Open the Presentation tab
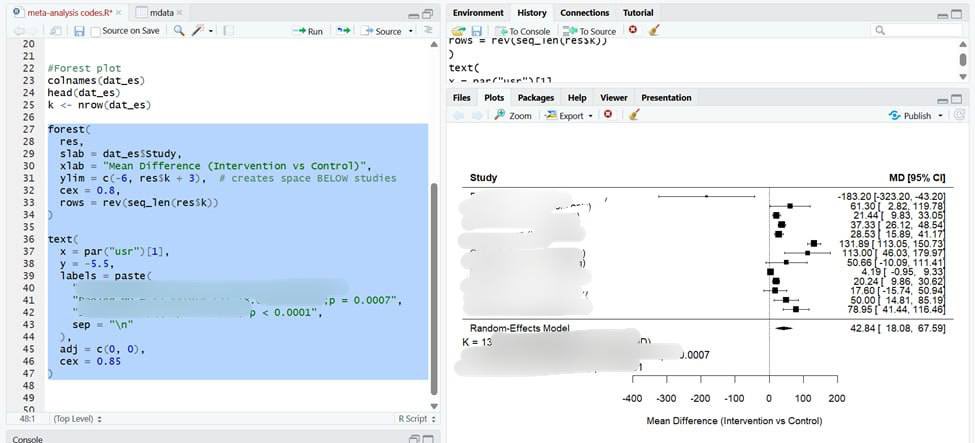The image size is (975, 443). coord(666,98)
